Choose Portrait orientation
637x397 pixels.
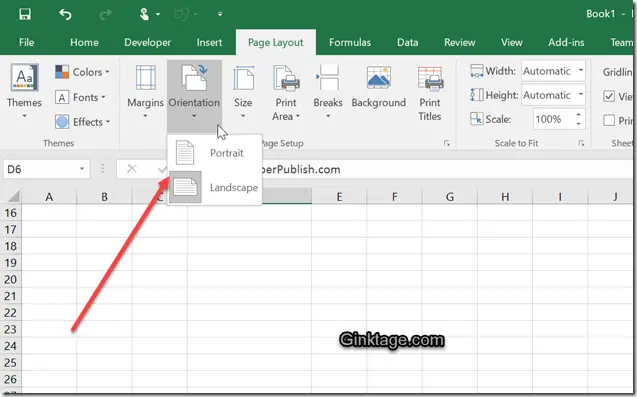pos(214,153)
